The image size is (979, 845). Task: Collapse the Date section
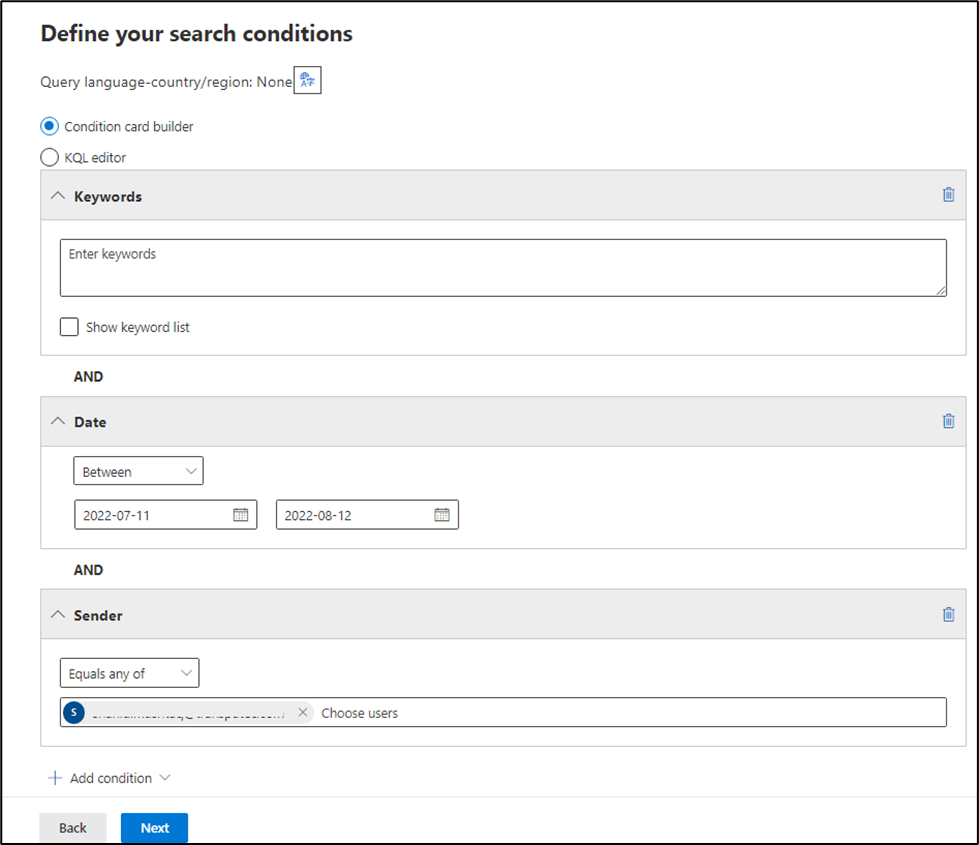tap(57, 422)
